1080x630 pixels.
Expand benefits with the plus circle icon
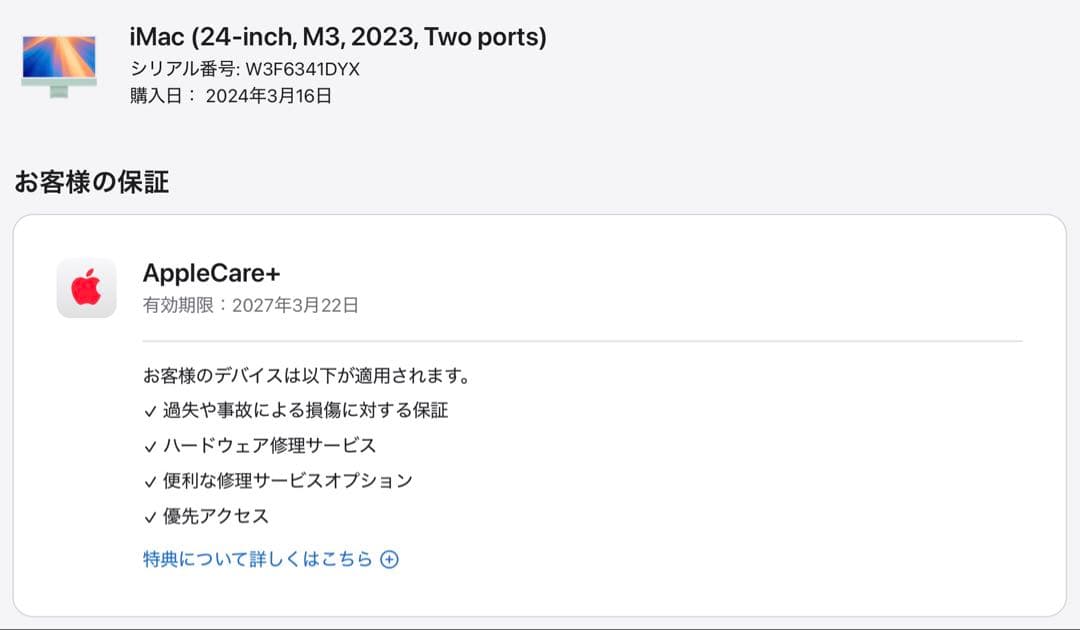(x=390, y=560)
